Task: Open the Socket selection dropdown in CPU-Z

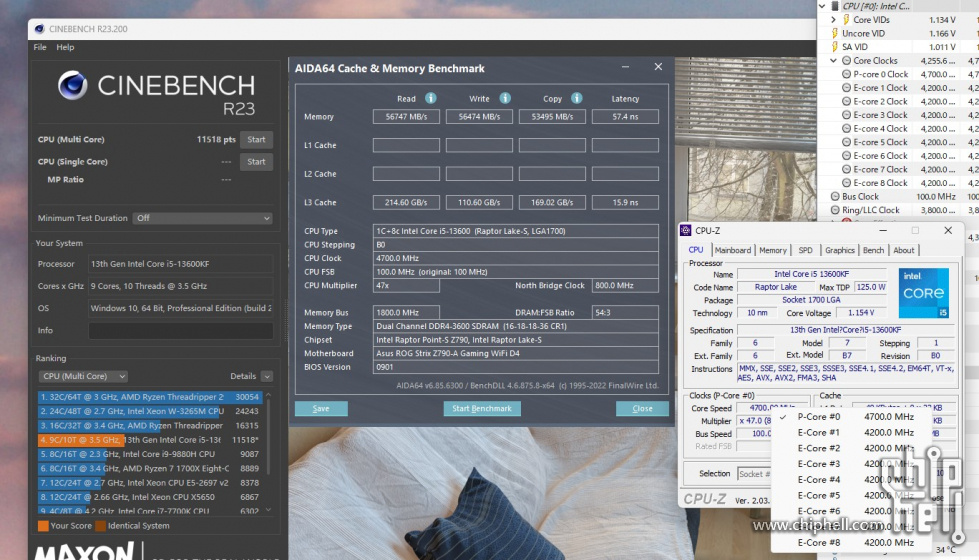Action: tap(754, 474)
